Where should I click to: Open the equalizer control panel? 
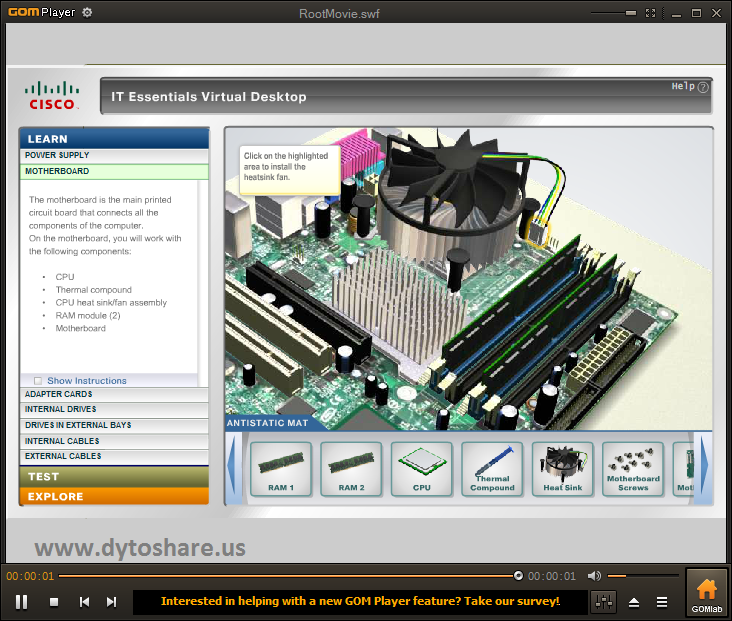pyautogui.click(x=603, y=602)
